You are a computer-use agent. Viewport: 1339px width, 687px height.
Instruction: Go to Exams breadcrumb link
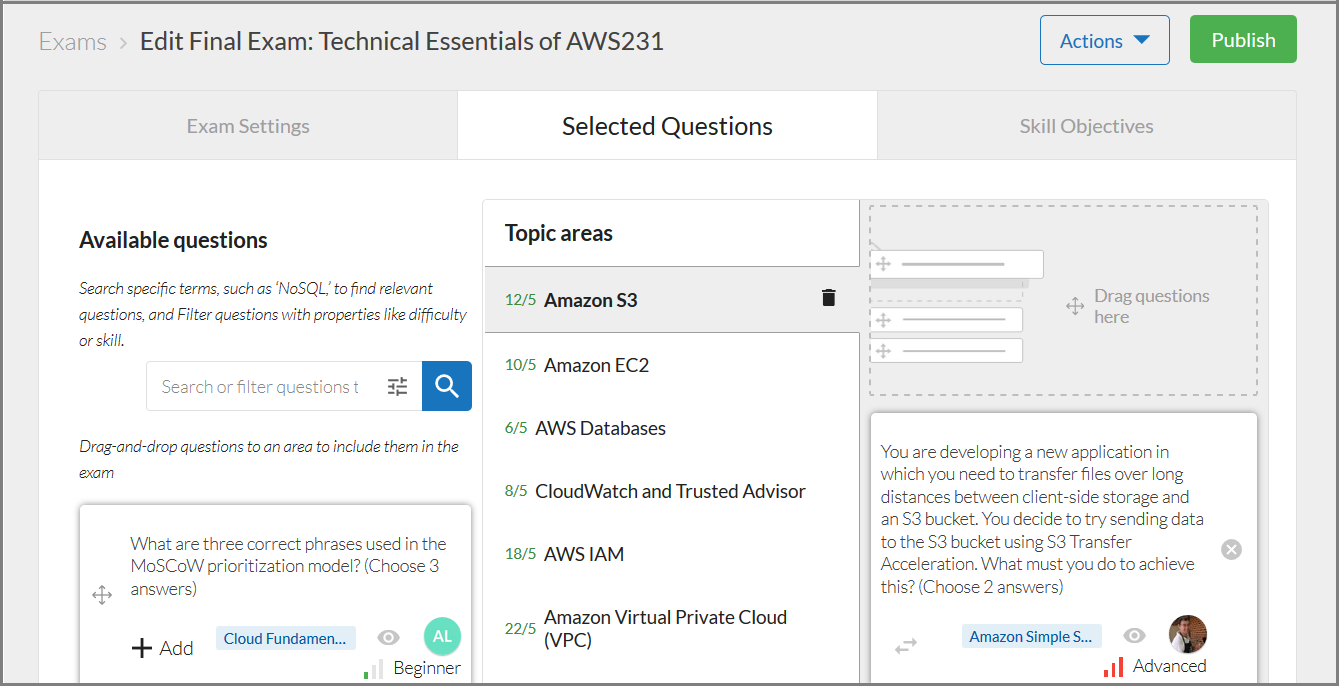(73, 41)
